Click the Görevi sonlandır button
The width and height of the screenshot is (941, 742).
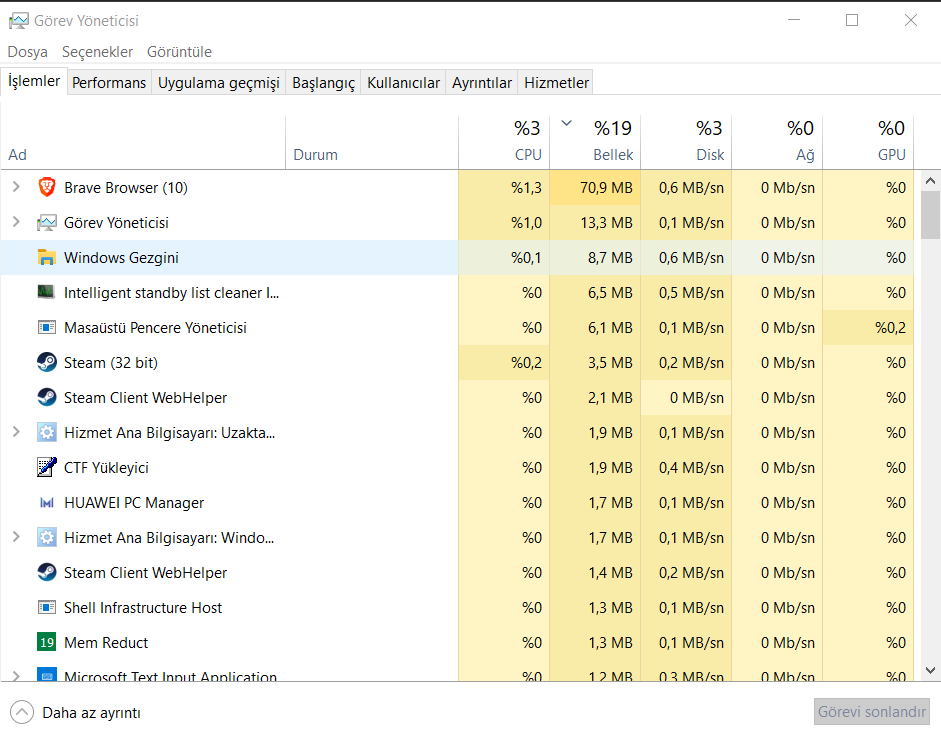872,712
